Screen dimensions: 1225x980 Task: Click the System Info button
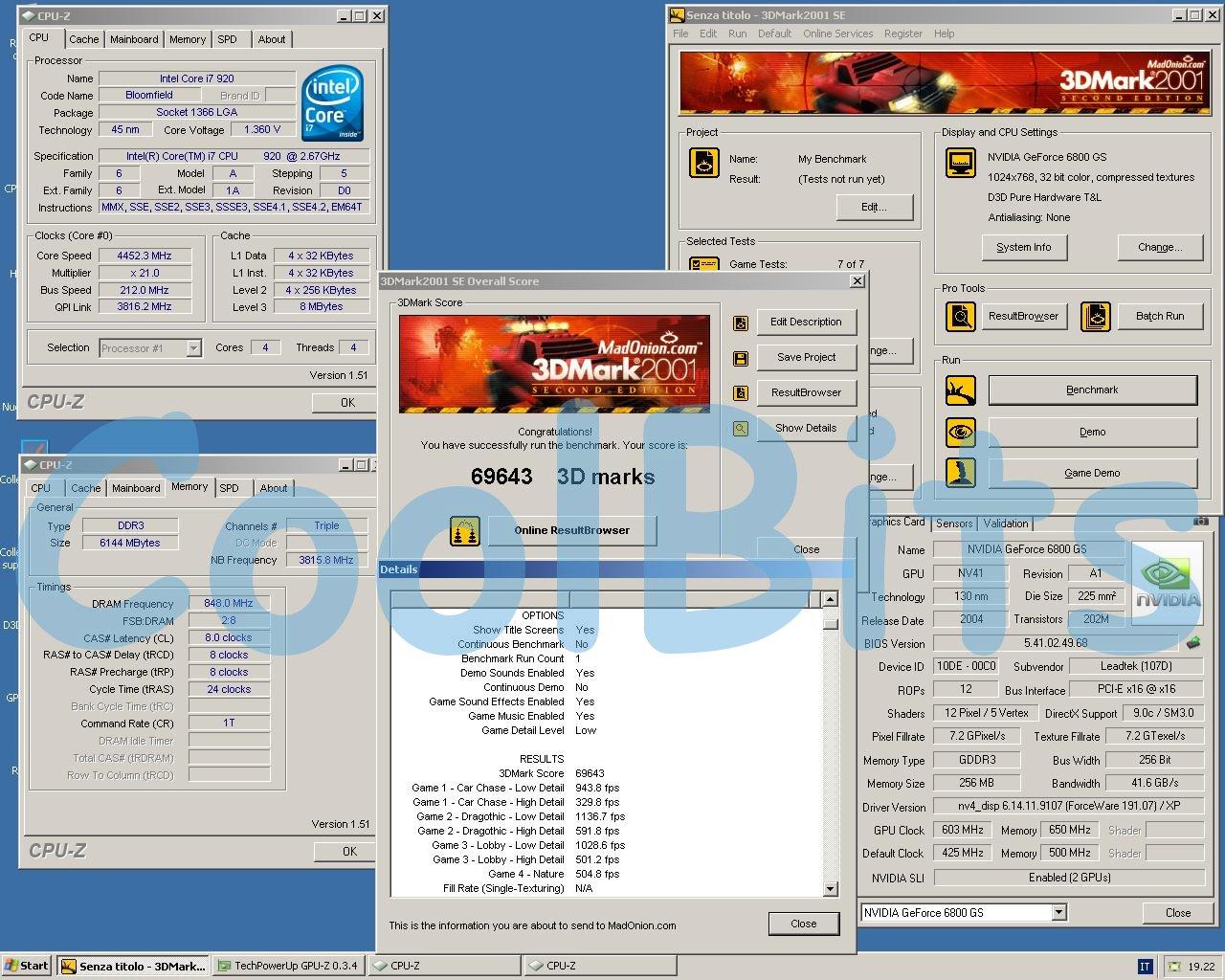[x=1023, y=247]
